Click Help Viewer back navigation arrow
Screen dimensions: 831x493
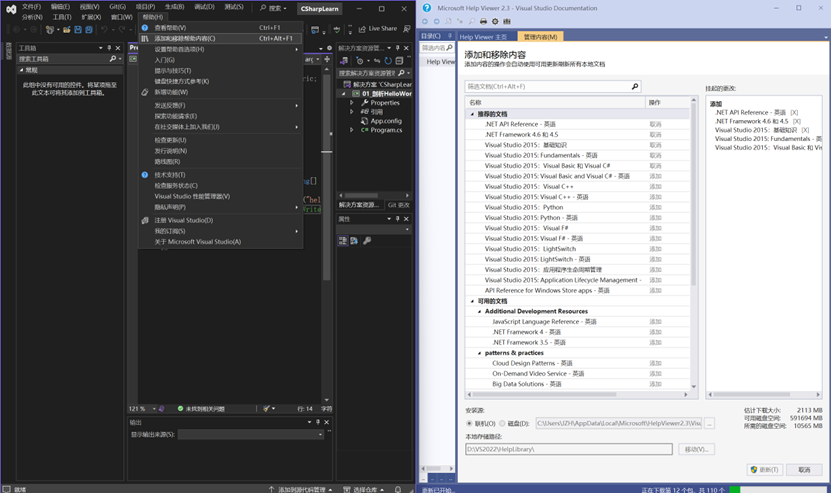pos(425,22)
